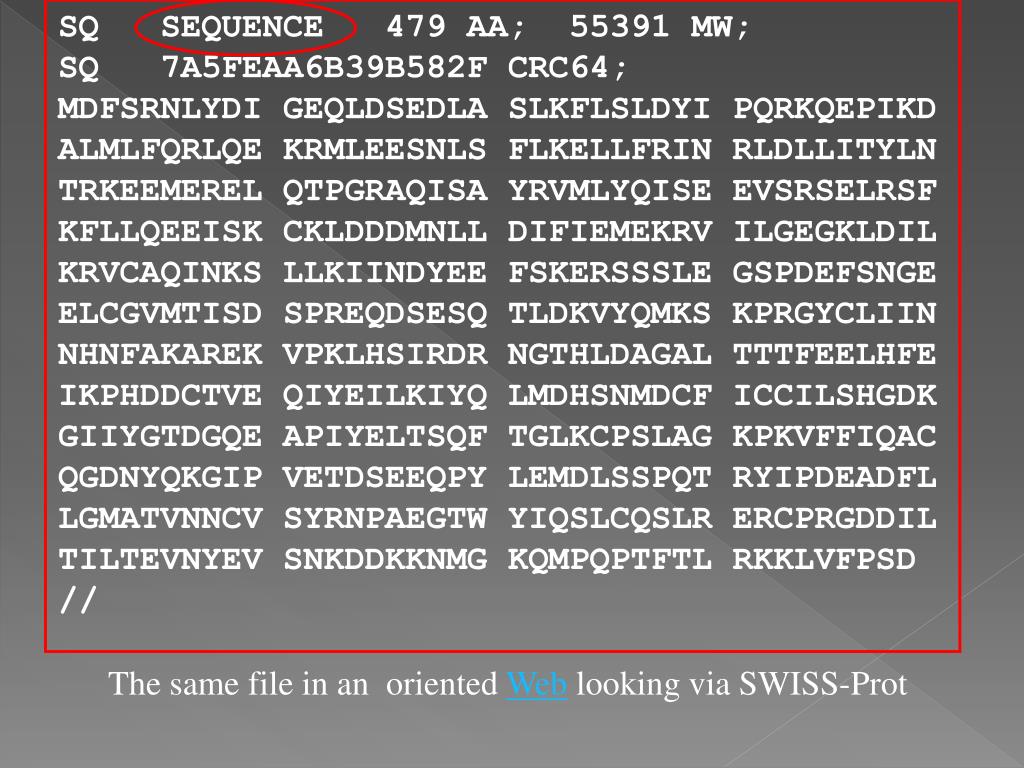The image size is (1024, 768).
Task: Click sequence block GSPDEFSNGE
Action: (x=835, y=273)
